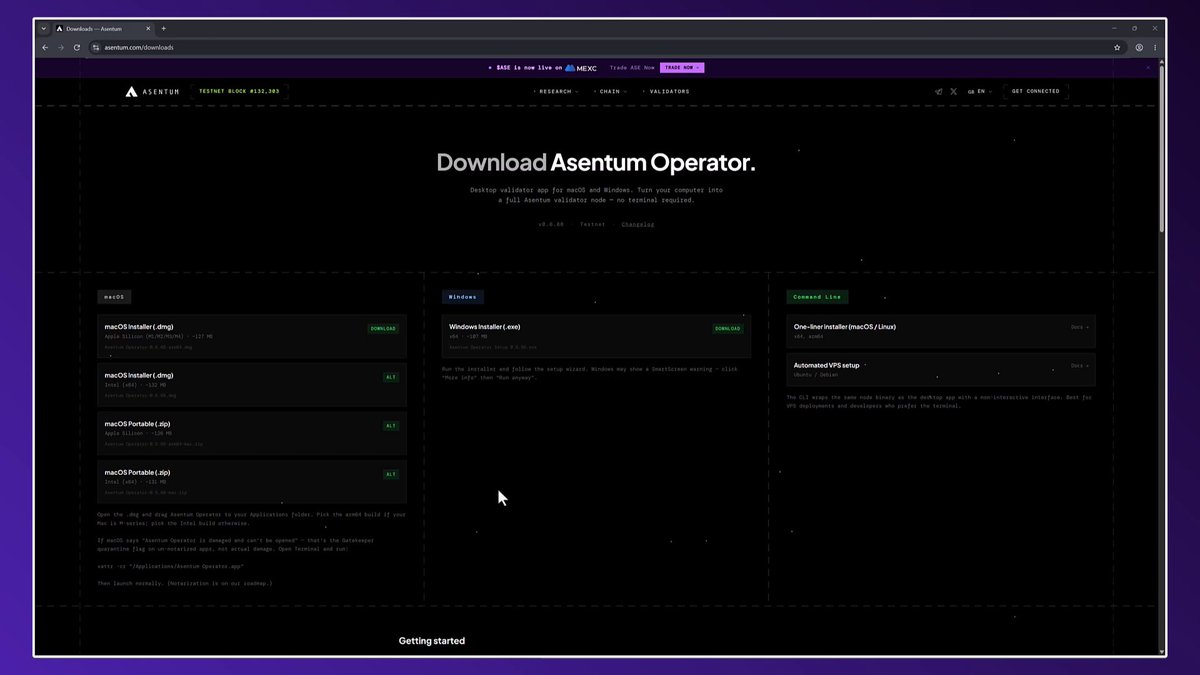Click ALT for Intel macOS Installer (.dmg)
Screen dimensions: 1200x675
point(391,377)
